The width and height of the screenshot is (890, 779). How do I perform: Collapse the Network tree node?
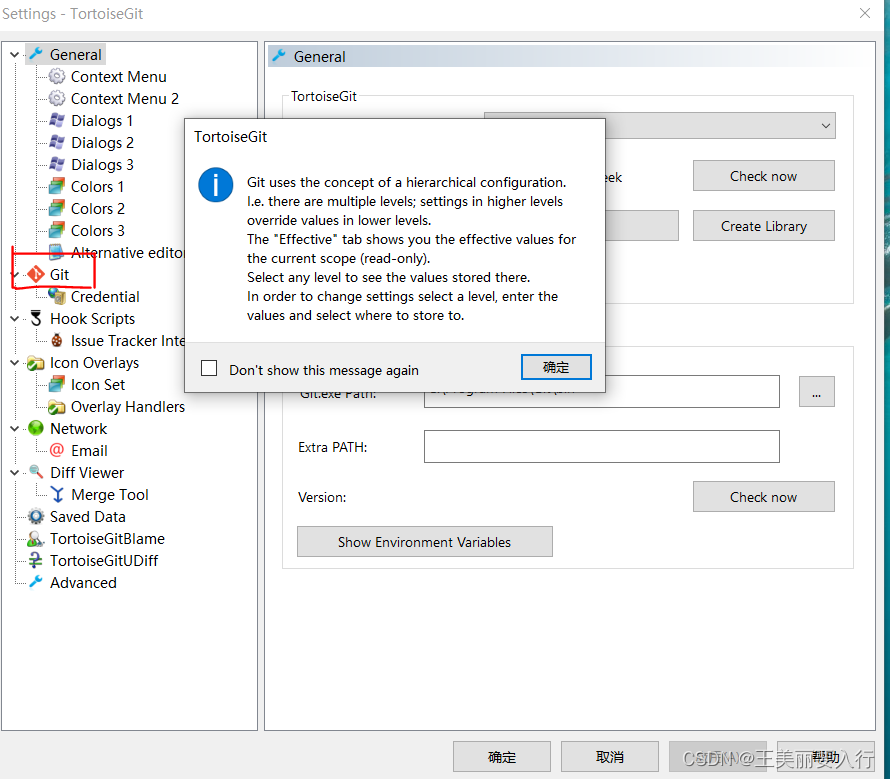(15, 429)
